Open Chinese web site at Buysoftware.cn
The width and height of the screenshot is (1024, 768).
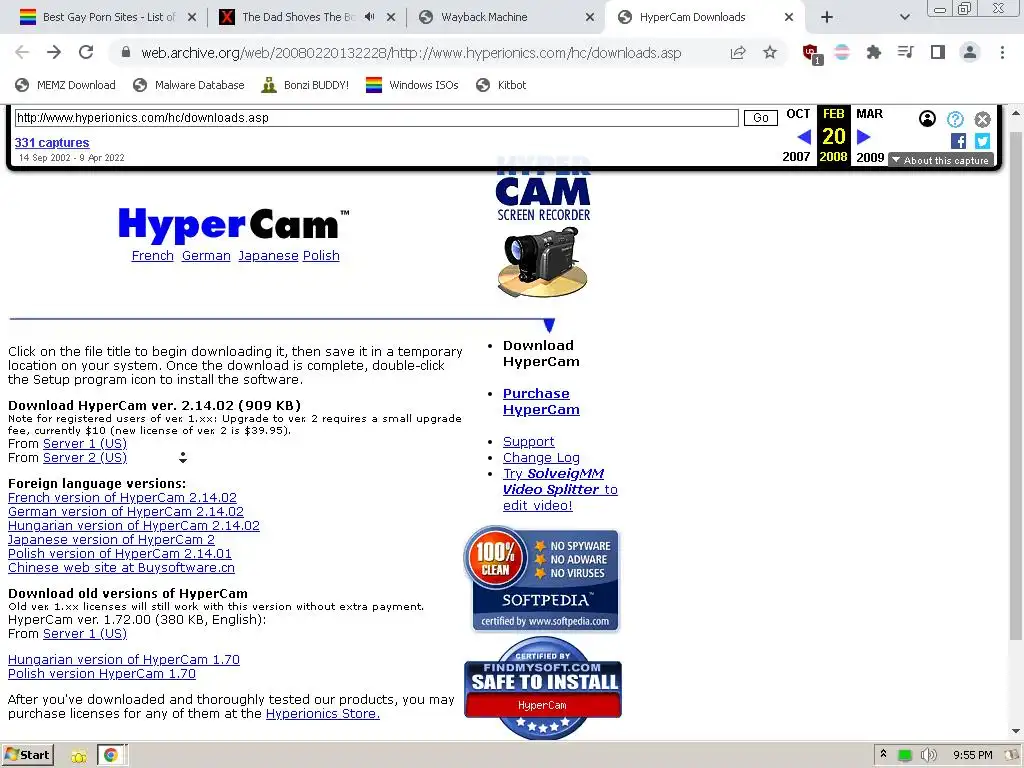click(x=121, y=568)
